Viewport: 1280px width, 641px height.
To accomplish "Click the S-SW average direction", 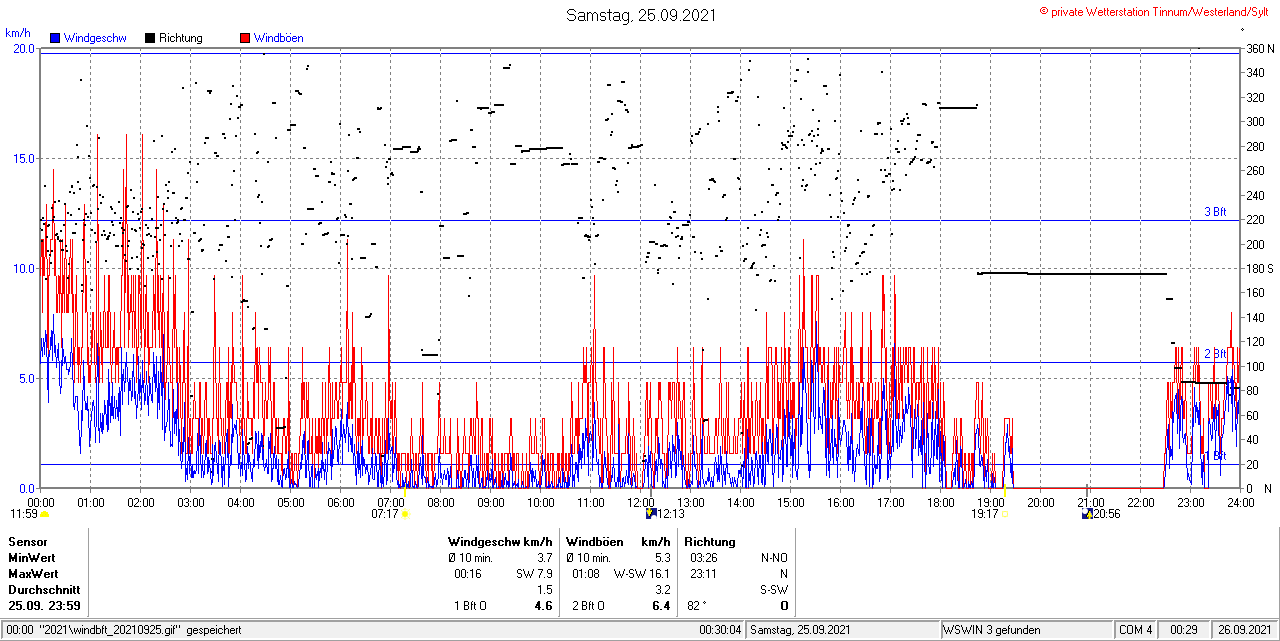I will [773, 590].
